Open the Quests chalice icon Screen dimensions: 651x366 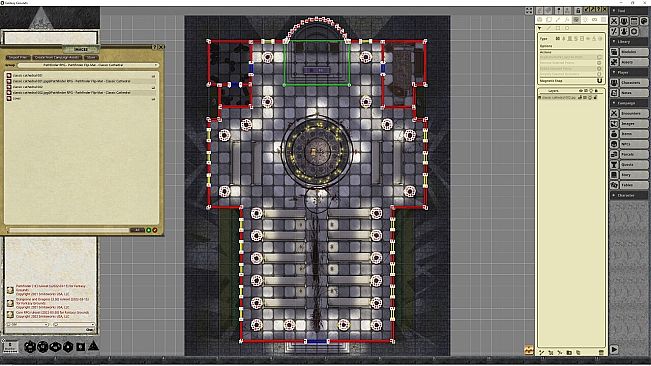tap(614, 164)
